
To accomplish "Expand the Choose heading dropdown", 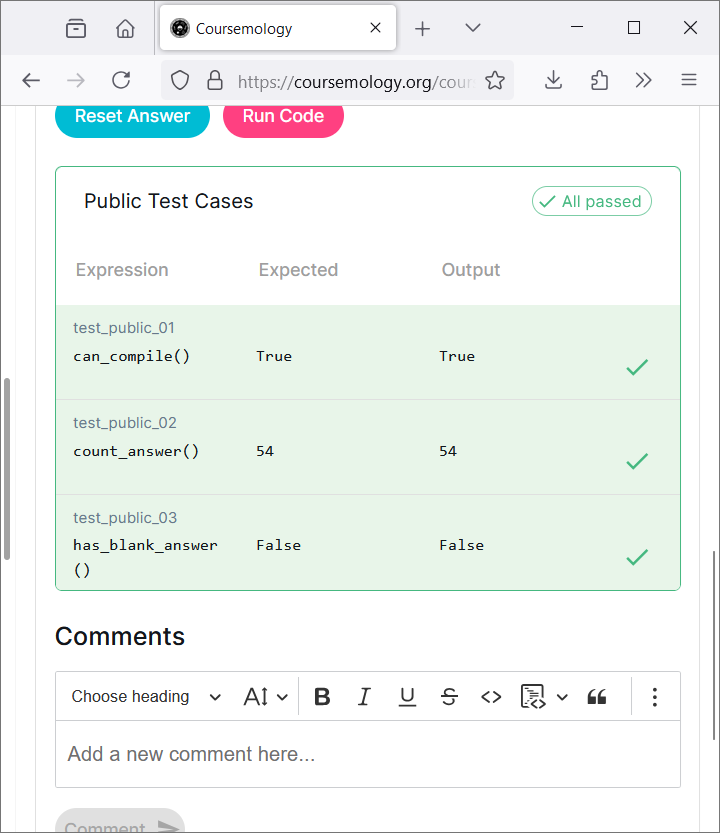I will (146, 697).
